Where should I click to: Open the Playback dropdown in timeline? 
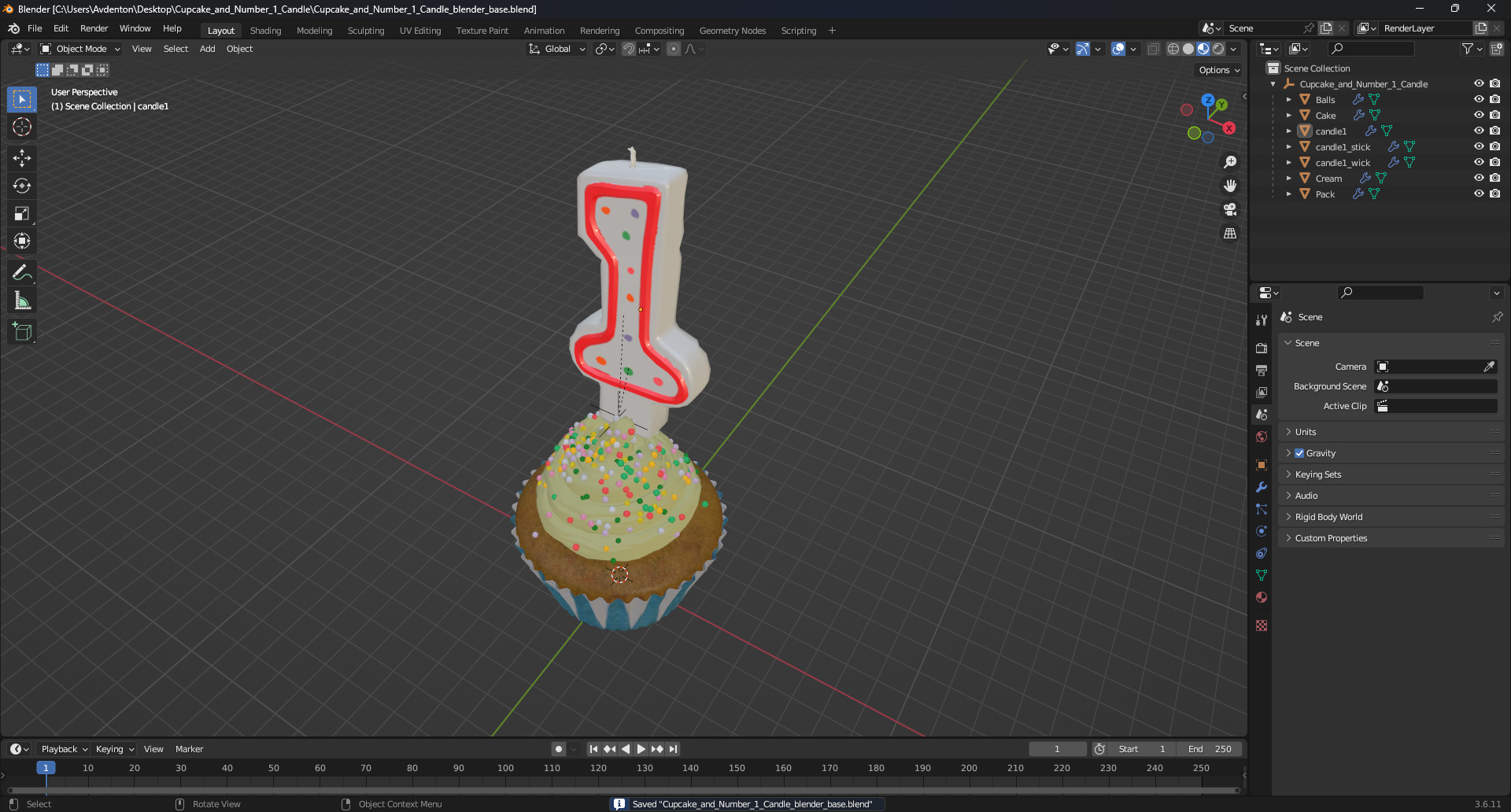coord(64,749)
